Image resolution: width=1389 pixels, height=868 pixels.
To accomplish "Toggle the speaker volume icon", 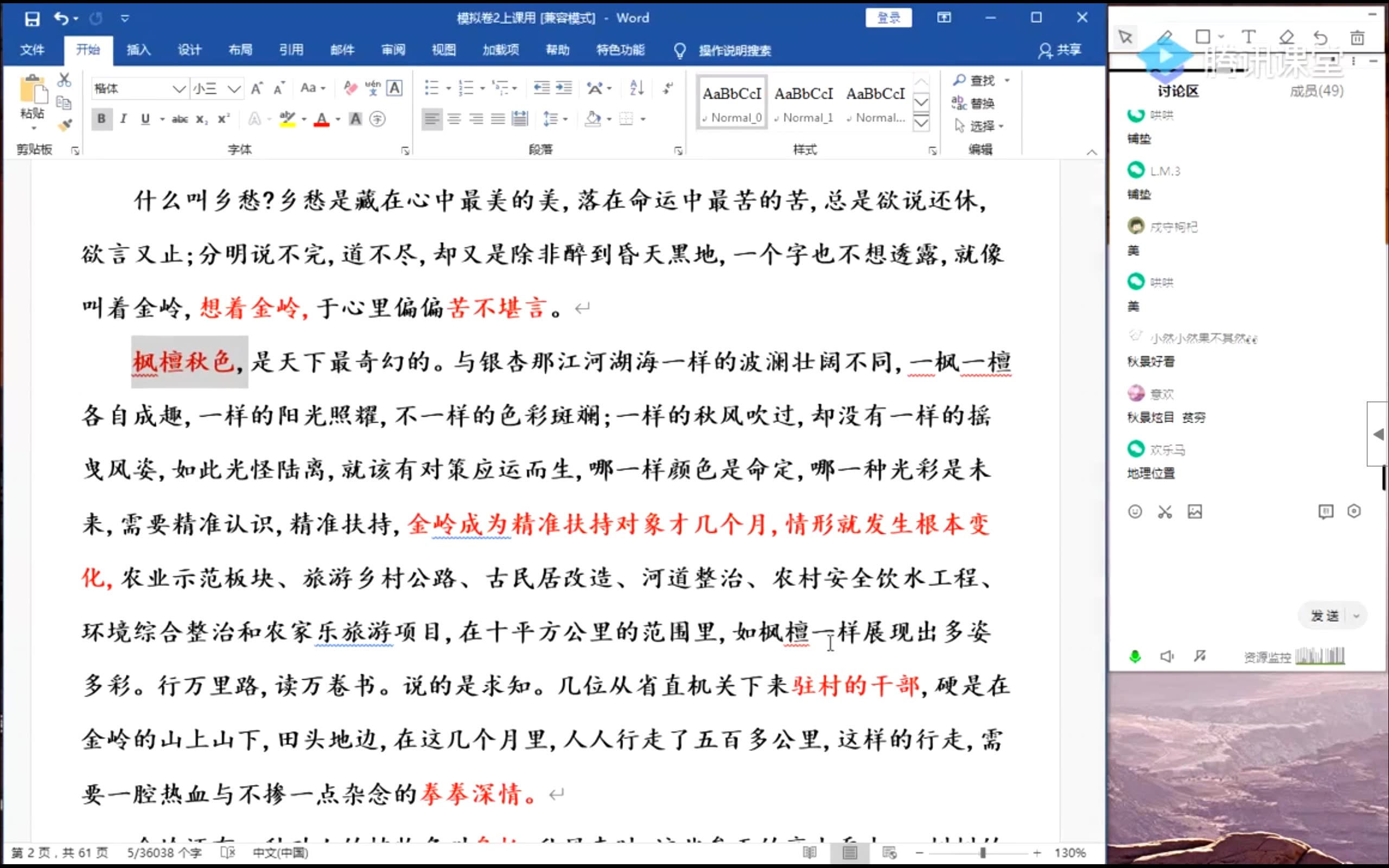I will [1167, 655].
